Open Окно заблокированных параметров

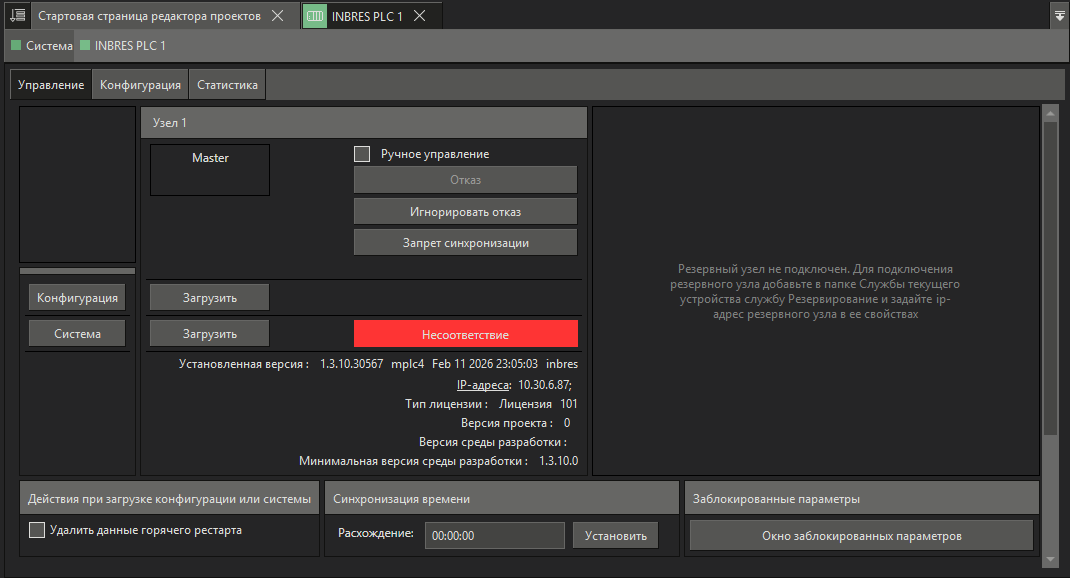(x=861, y=536)
